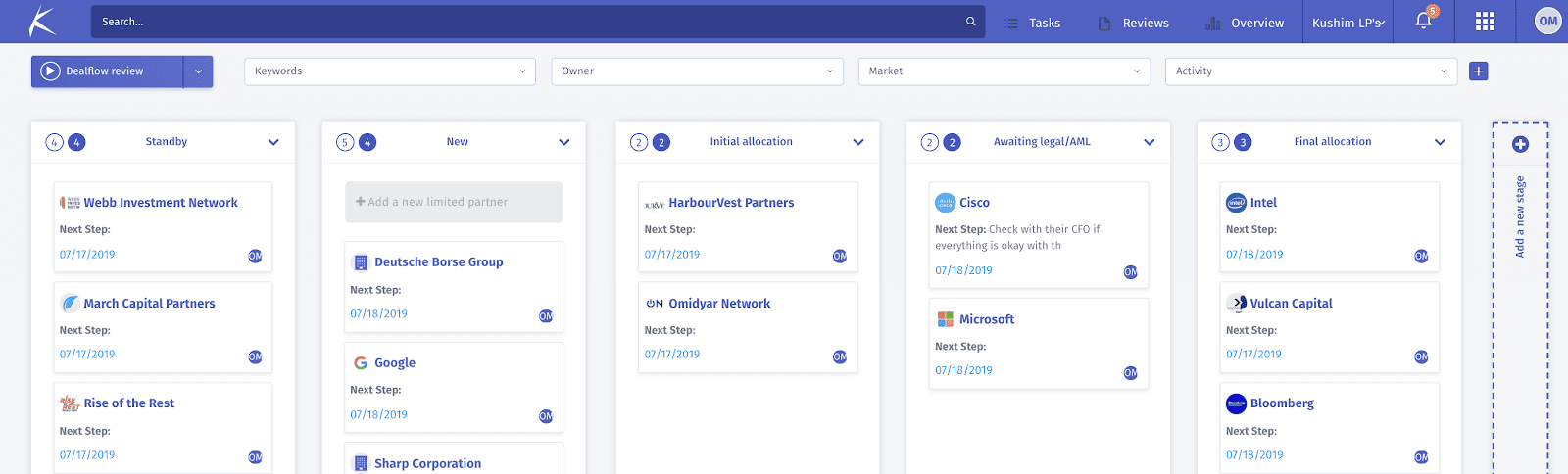Image resolution: width=1568 pixels, height=474 pixels.
Task: Click the outlined 4 count in Standby
Action: pyautogui.click(x=54, y=143)
